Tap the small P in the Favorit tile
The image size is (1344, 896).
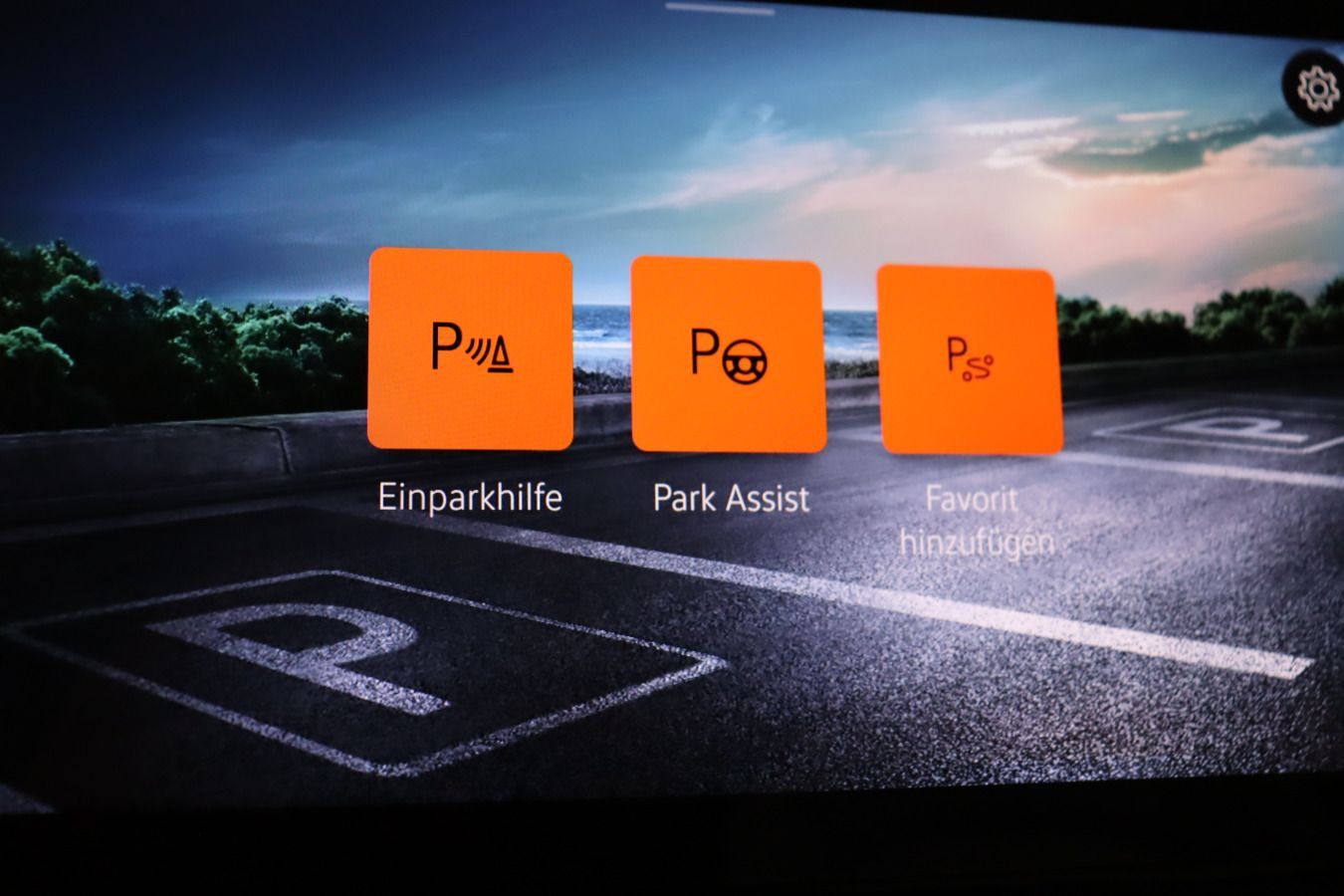point(956,354)
